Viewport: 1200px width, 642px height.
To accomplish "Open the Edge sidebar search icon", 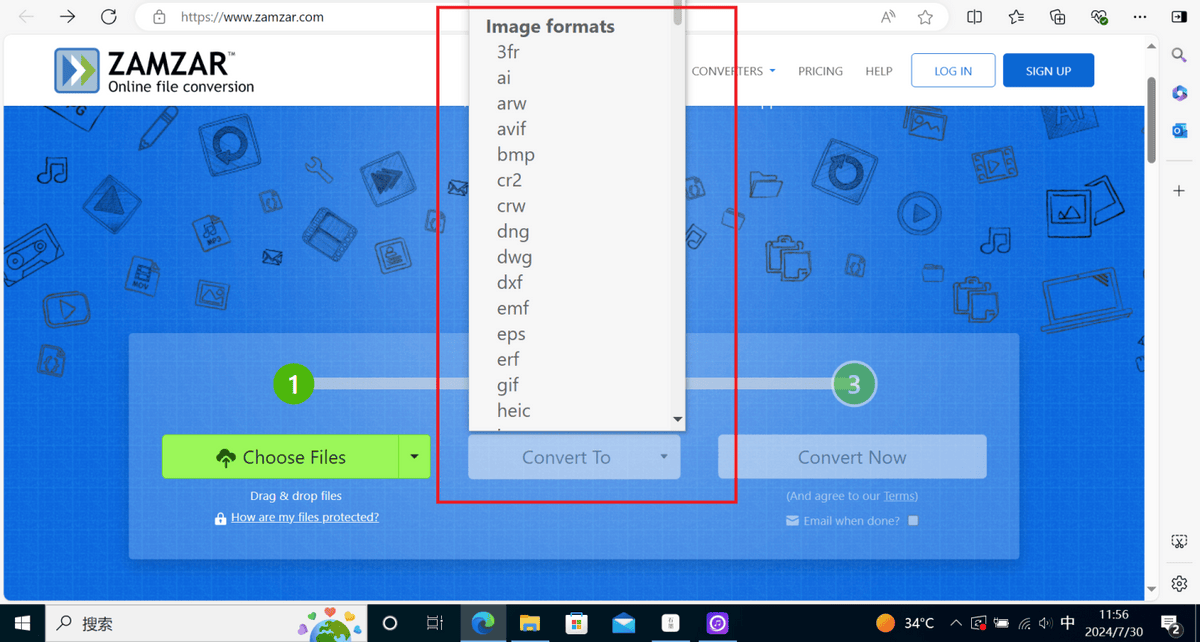I will 1179,54.
